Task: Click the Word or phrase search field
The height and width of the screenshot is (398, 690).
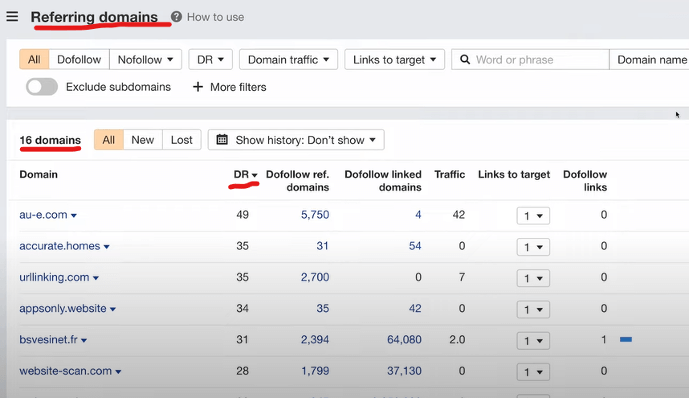Action: (530, 59)
